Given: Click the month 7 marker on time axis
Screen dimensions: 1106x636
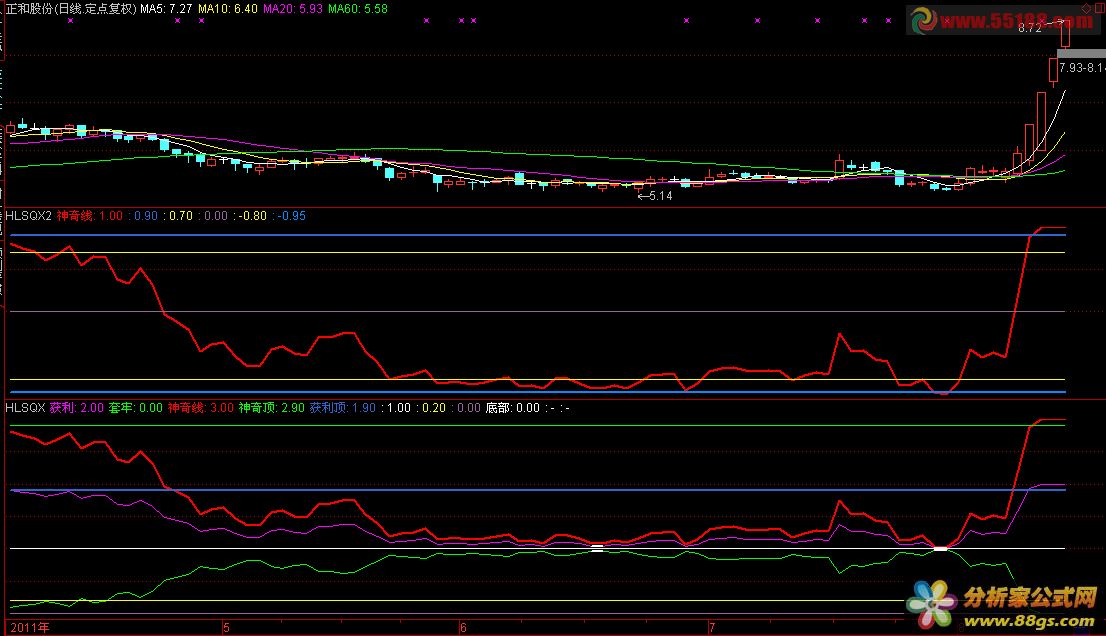Looking at the screenshot, I should 712,628.
